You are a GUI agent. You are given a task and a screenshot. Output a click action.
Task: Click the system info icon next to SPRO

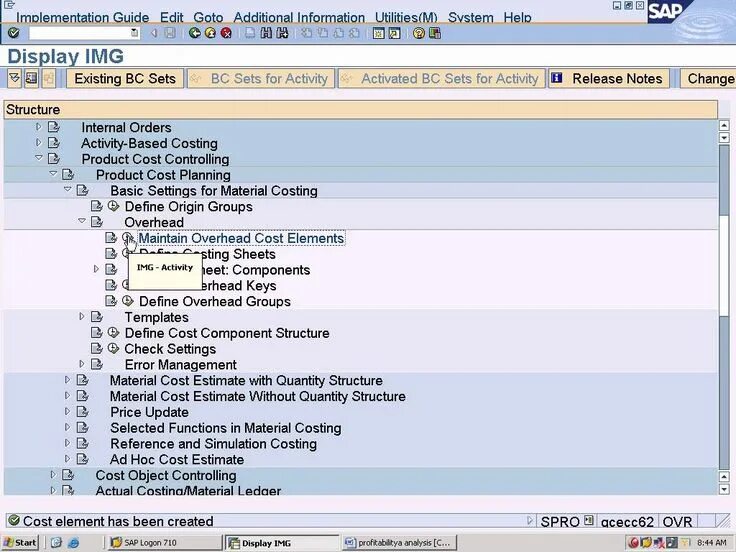click(x=589, y=521)
